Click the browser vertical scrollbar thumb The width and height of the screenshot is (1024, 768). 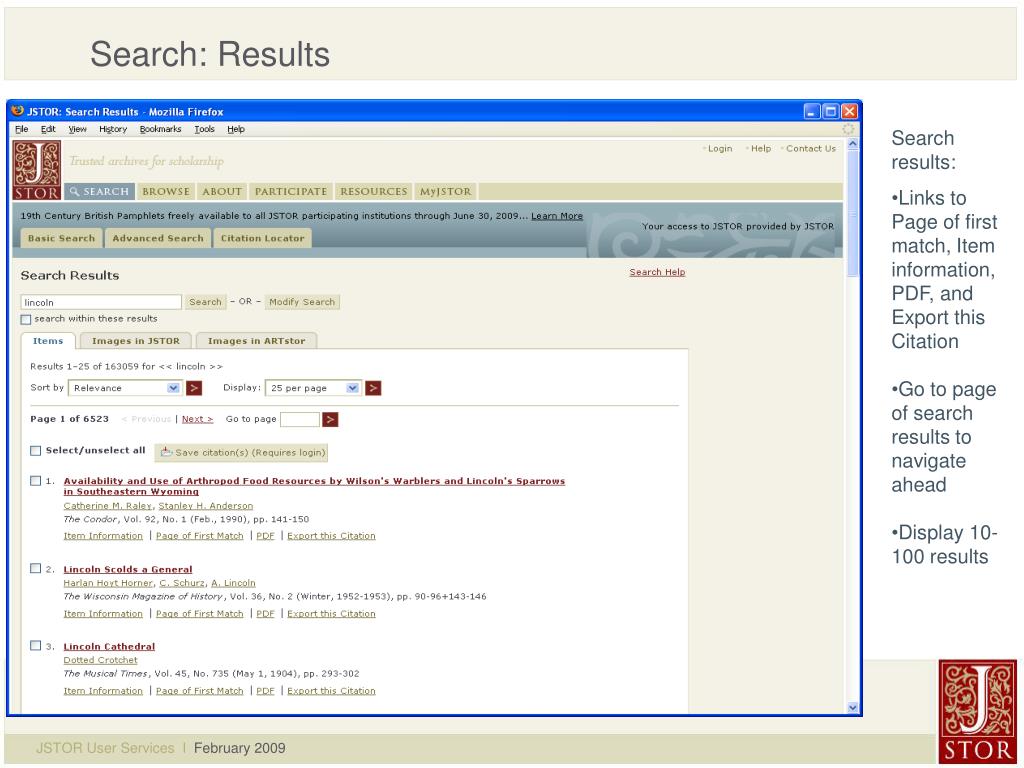click(852, 215)
